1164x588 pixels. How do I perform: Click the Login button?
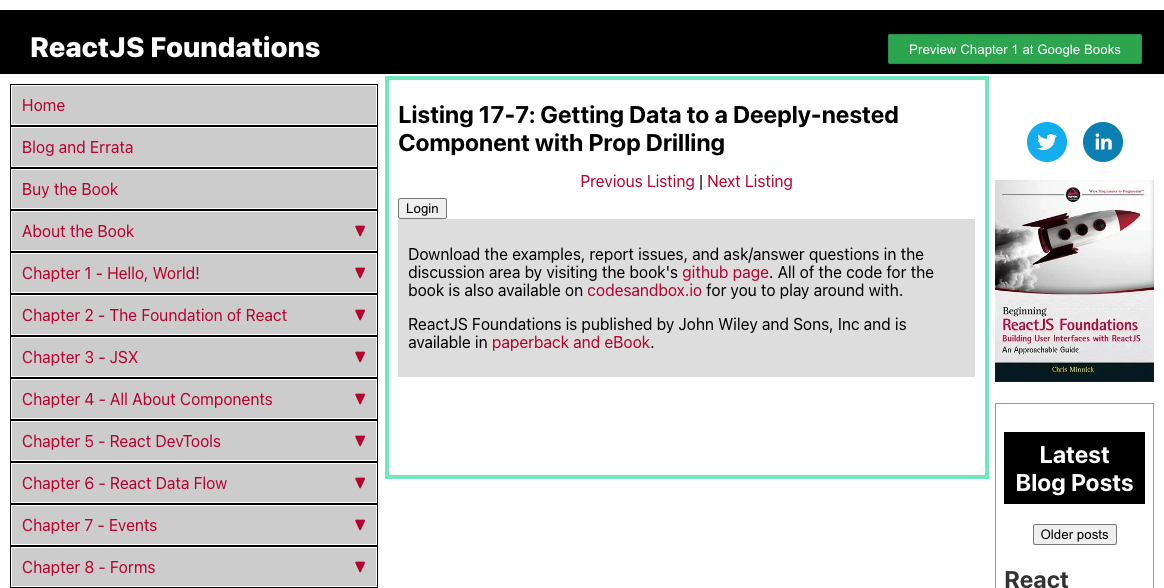(422, 209)
